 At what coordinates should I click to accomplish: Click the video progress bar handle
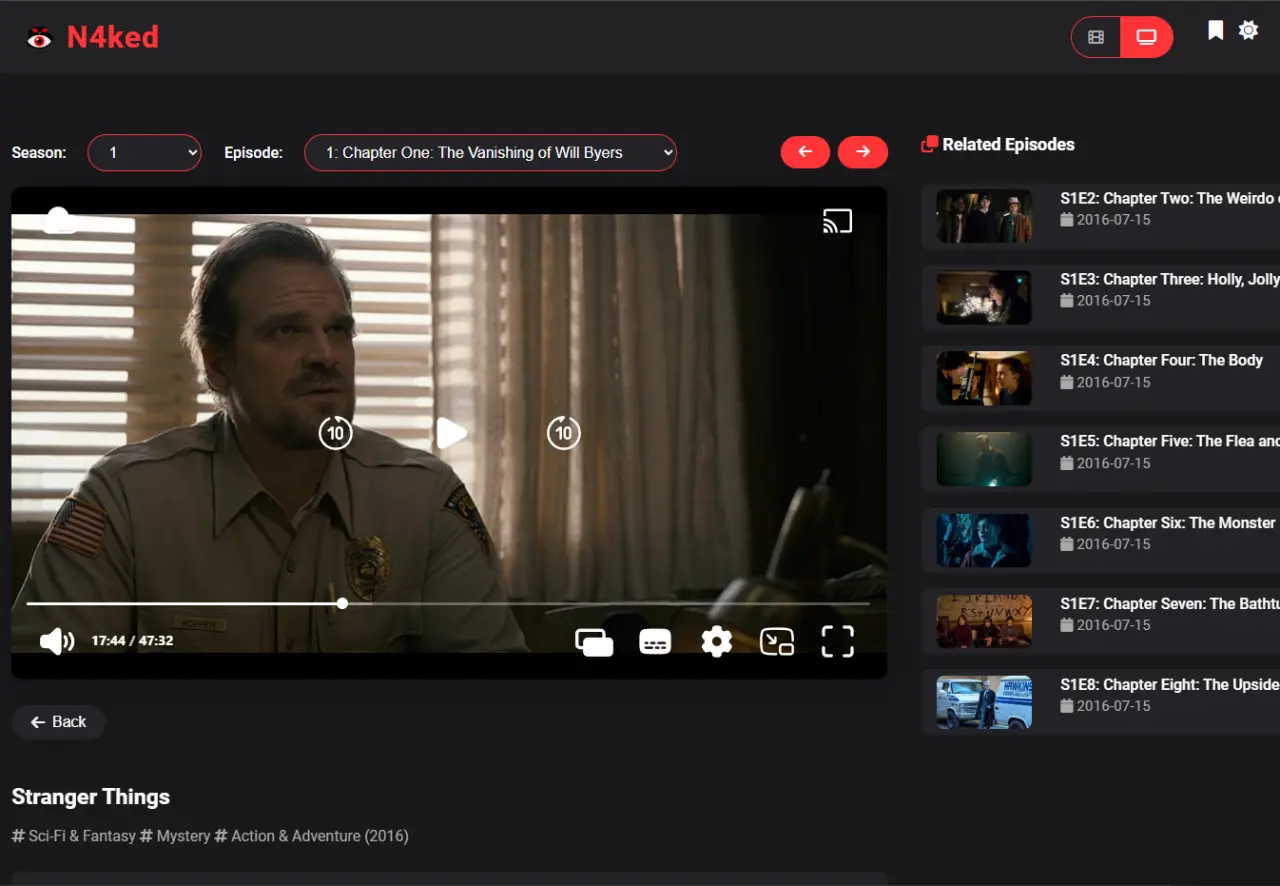pos(343,603)
